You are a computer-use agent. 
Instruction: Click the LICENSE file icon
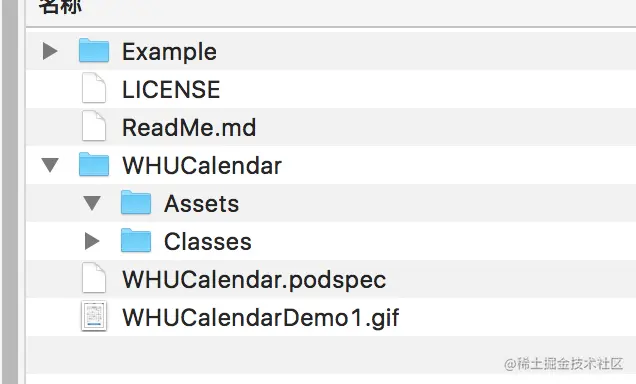click(94, 88)
